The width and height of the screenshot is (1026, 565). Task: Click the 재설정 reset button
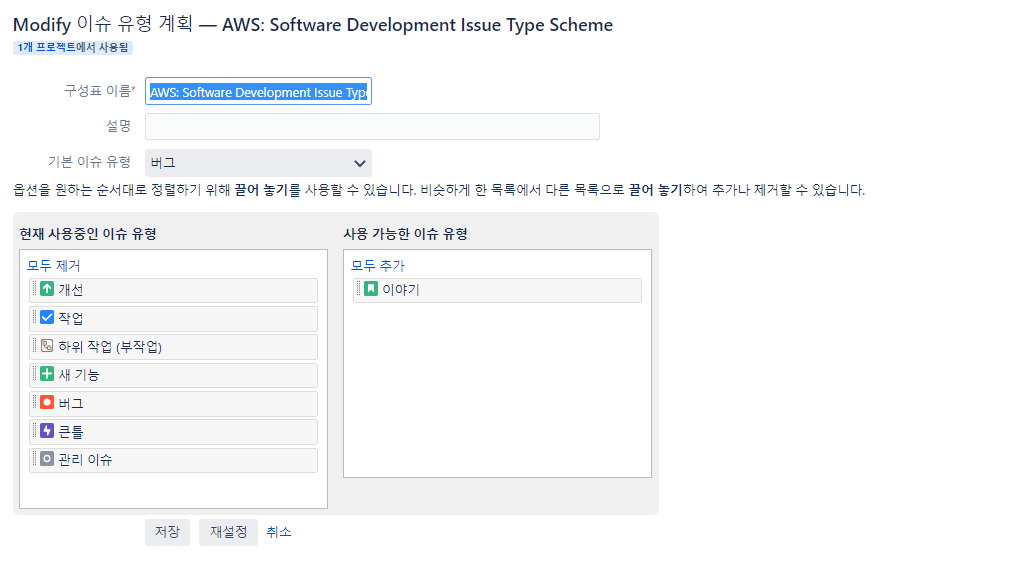point(228,532)
